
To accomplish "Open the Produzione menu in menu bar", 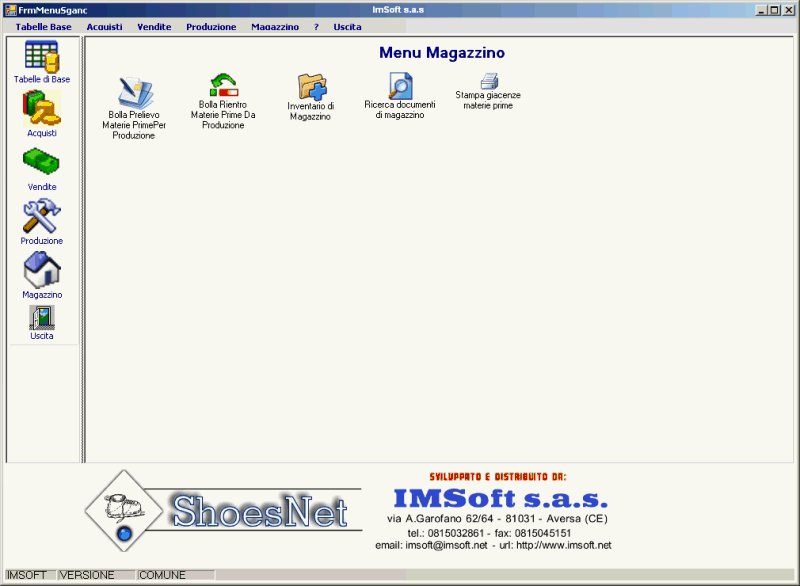I will (211, 27).
